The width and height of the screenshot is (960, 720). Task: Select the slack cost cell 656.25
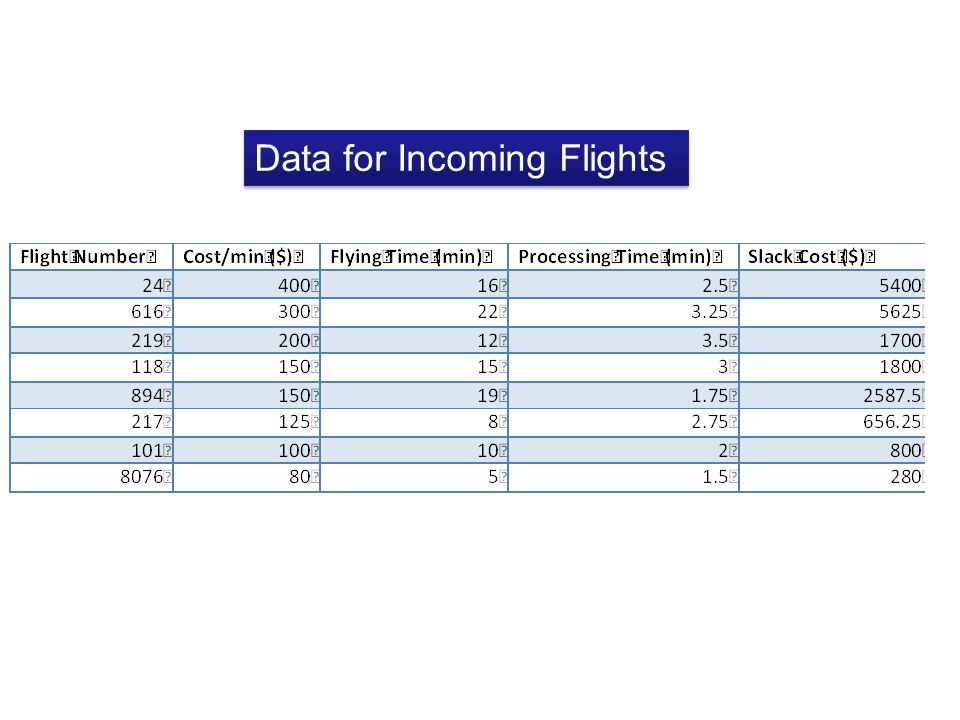coord(832,422)
